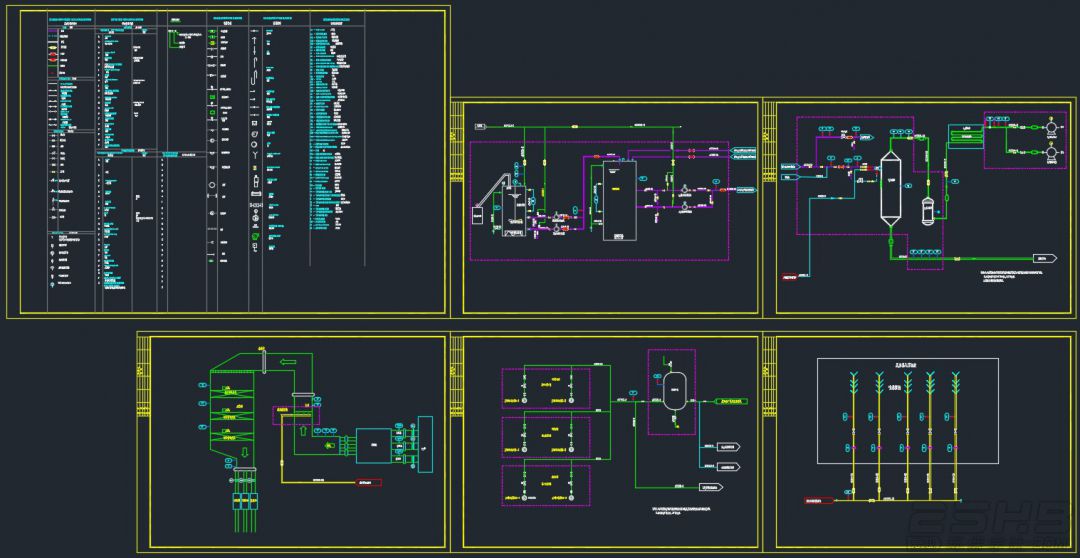Click the yellow ellipse symbol in the legend sheet
The image size is (1080, 558).
tap(52, 50)
